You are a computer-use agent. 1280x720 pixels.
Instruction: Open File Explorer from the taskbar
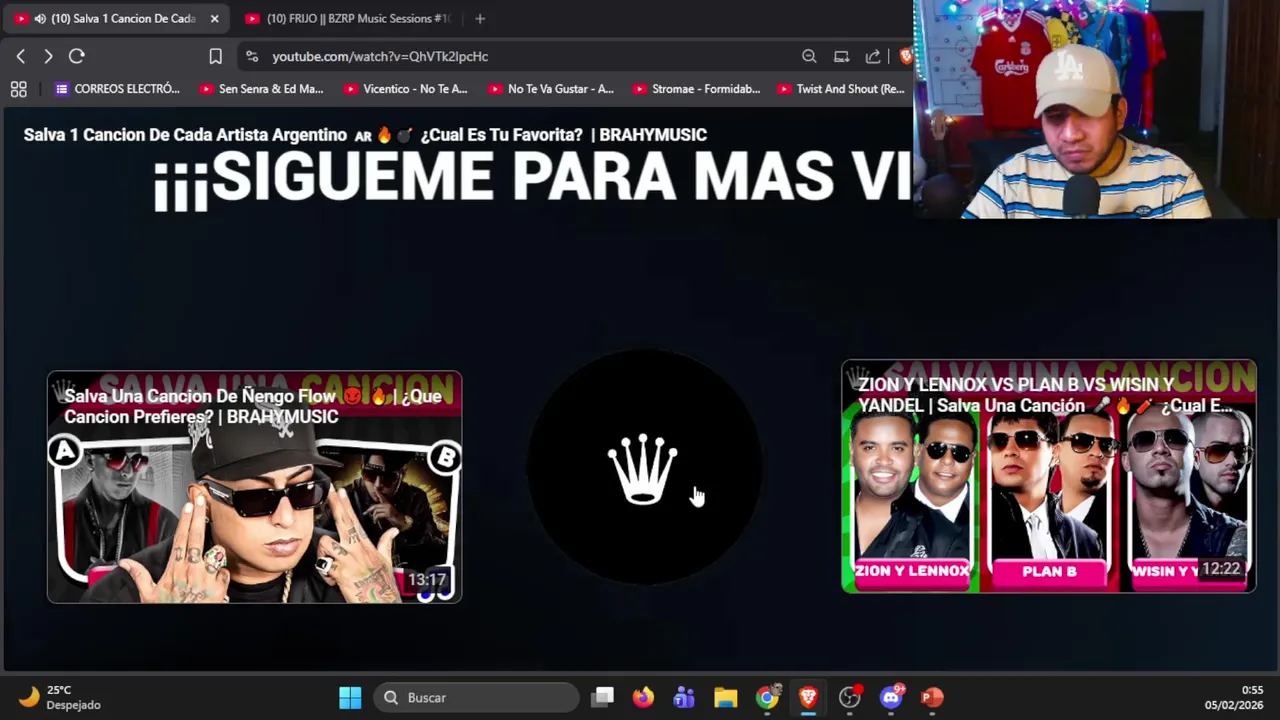pyautogui.click(x=725, y=698)
